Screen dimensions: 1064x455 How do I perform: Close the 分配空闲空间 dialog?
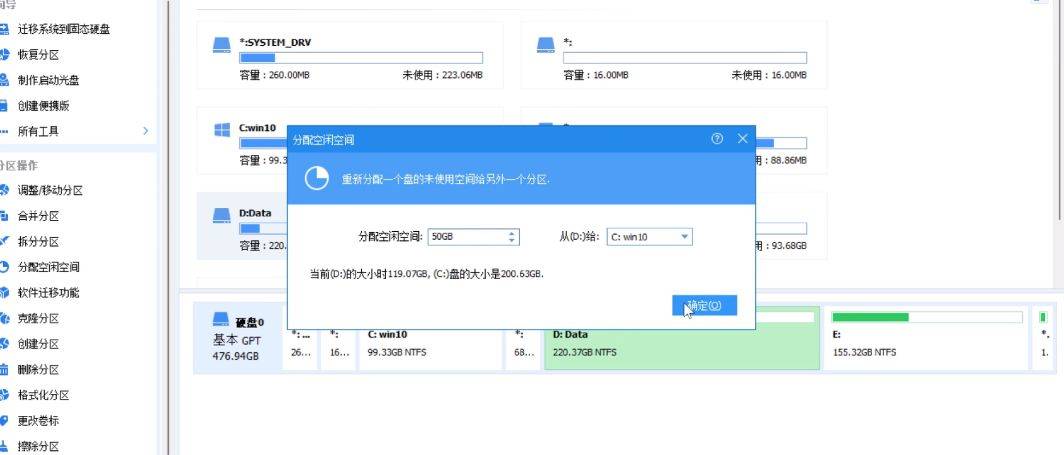click(742, 139)
